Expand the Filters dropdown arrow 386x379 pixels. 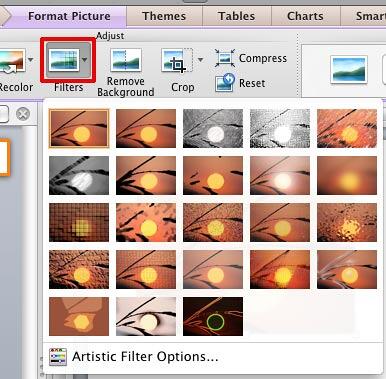click(x=84, y=60)
